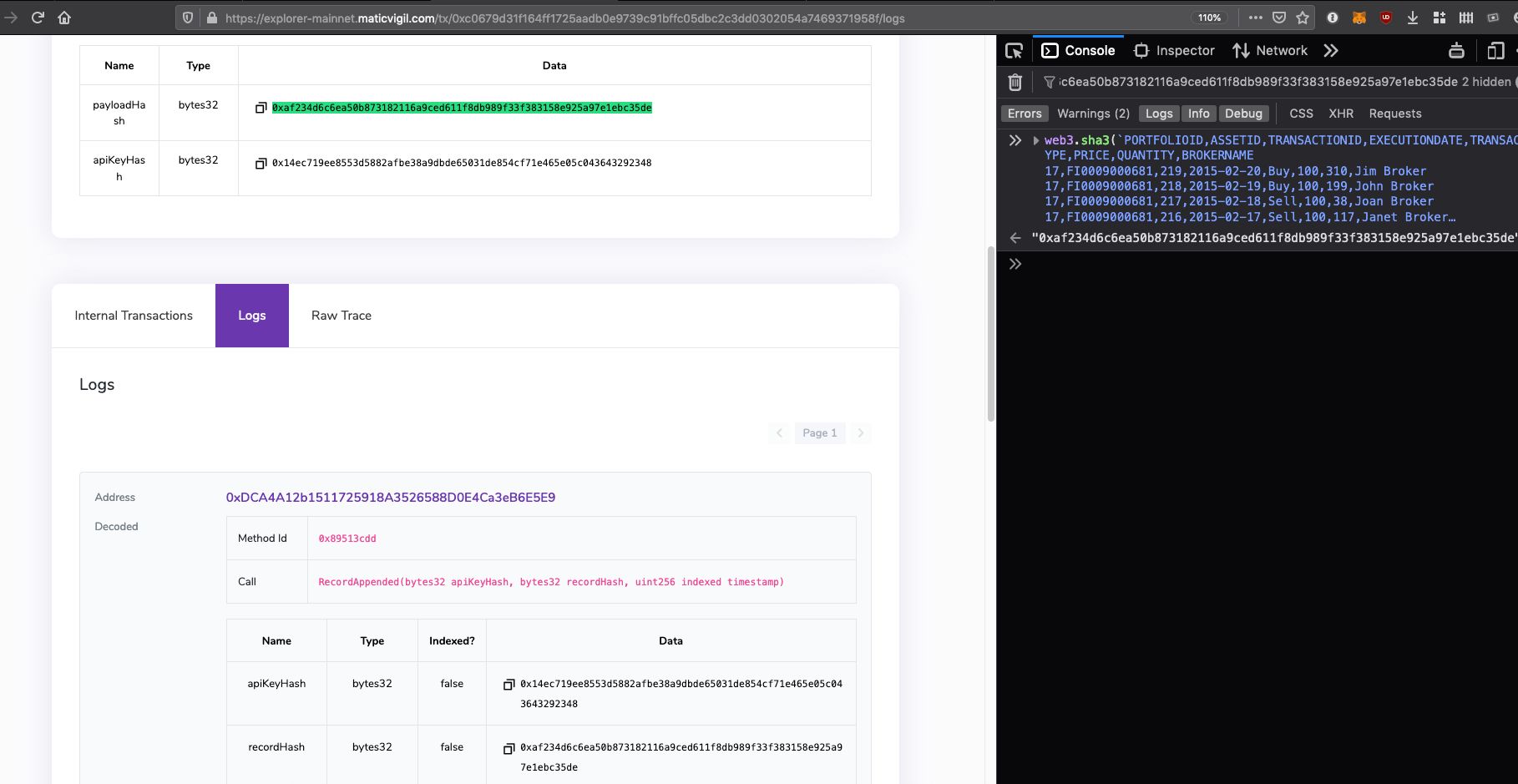Open the Raw Trace tab
The image size is (1518, 784).
342,316
